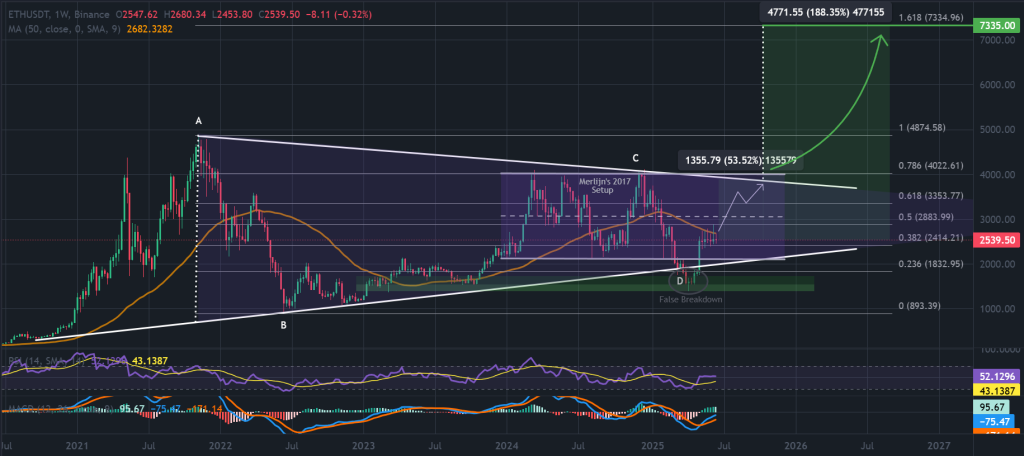Click the red 2539.50 current price tag
The image size is (1024, 456).
pos(997,241)
